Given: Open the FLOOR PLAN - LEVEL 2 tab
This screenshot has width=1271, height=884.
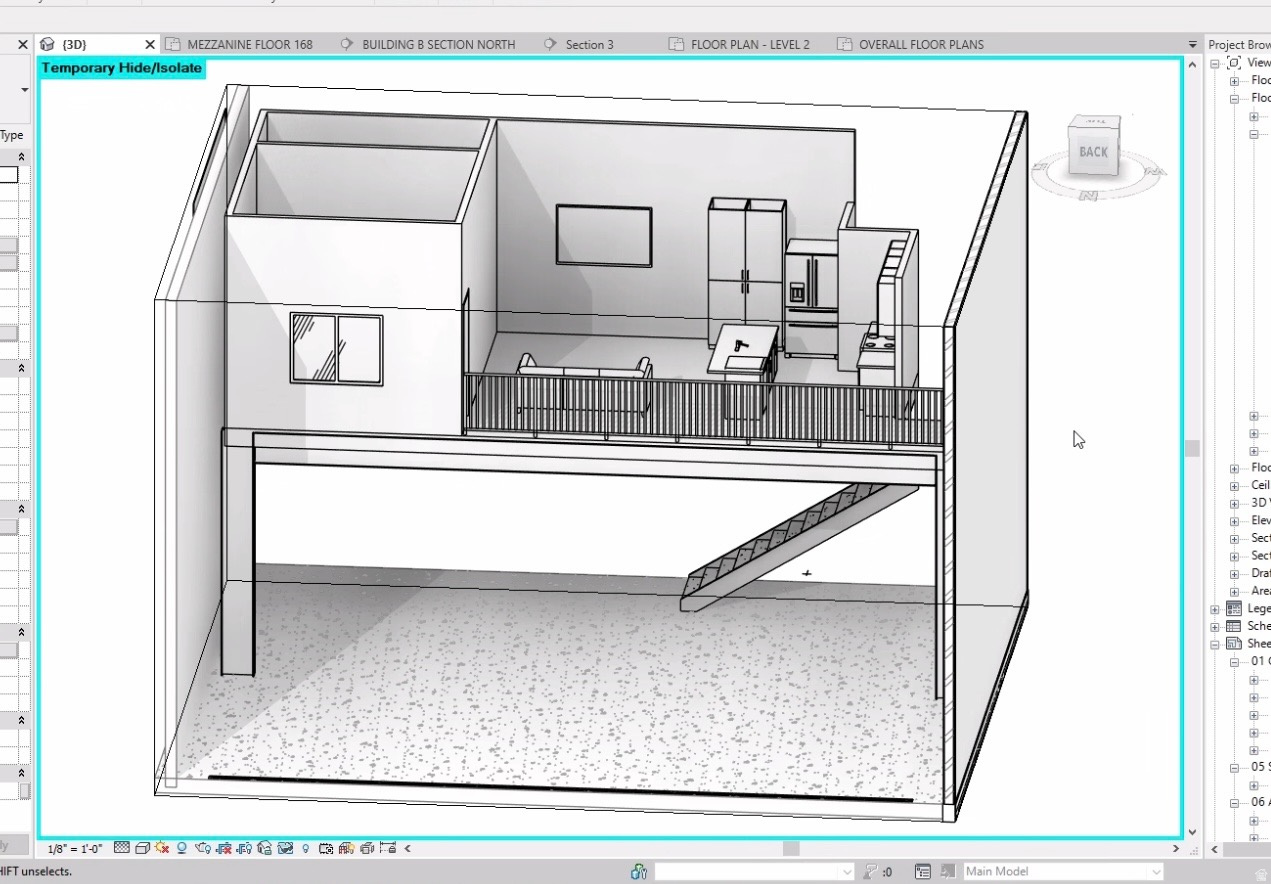Looking at the screenshot, I should (747, 44).
